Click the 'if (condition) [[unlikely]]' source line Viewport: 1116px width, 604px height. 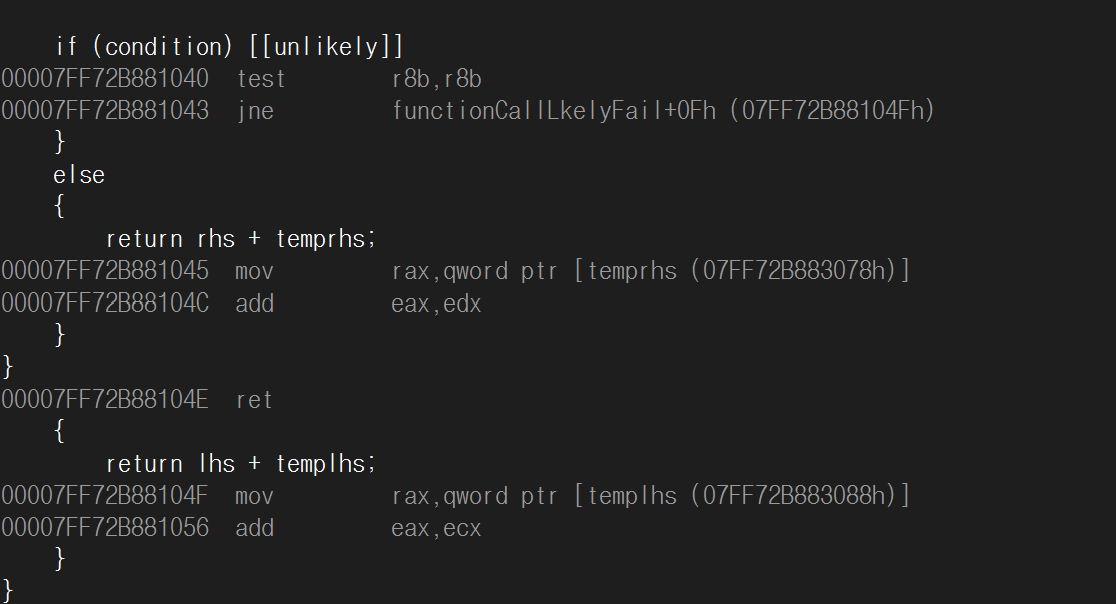pyautogui.click(x=228, y=47)
